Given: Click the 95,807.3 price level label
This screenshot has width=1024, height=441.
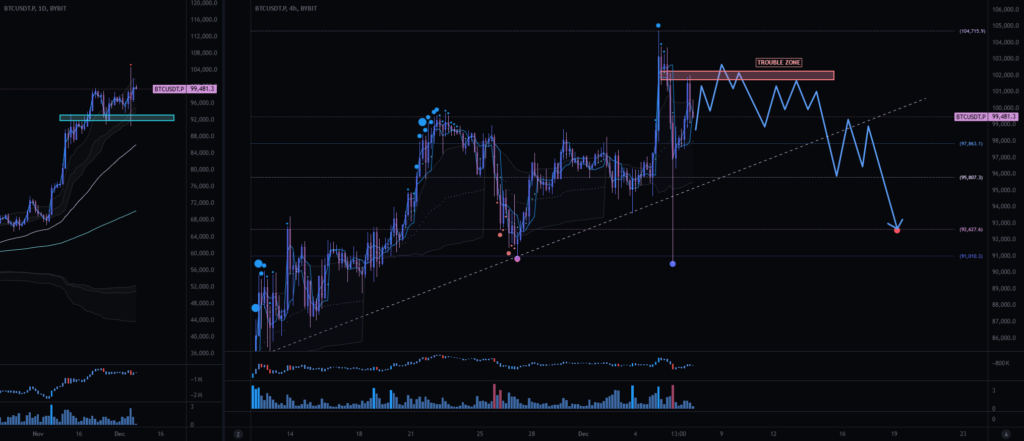Looking at the screenshot, I should [x=971, y=178].
